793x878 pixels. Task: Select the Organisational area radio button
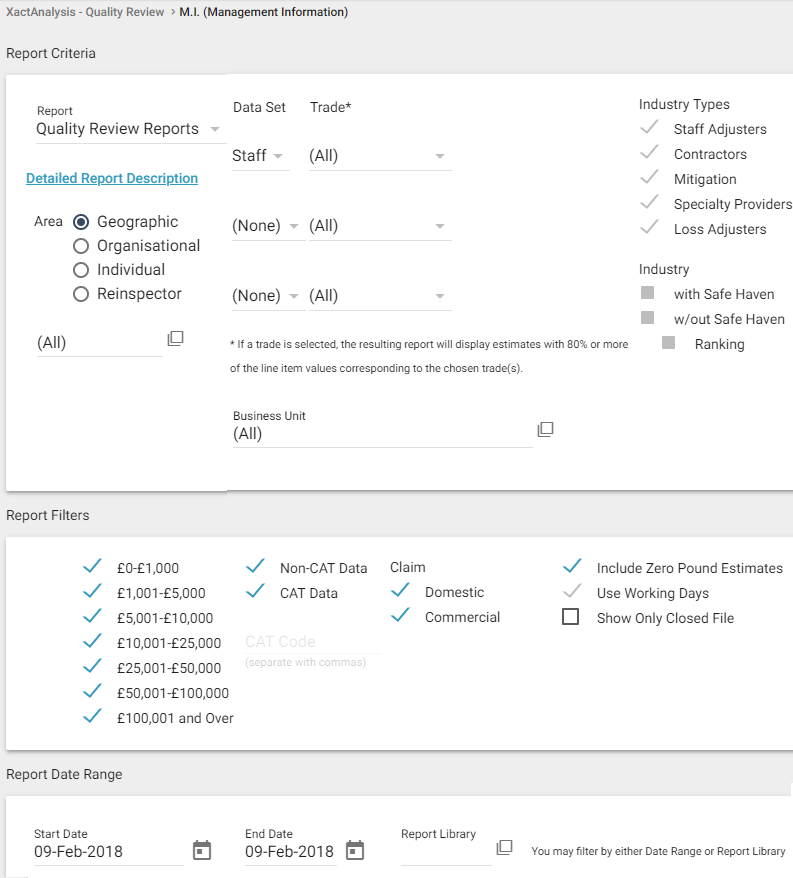tap(82, 246)
